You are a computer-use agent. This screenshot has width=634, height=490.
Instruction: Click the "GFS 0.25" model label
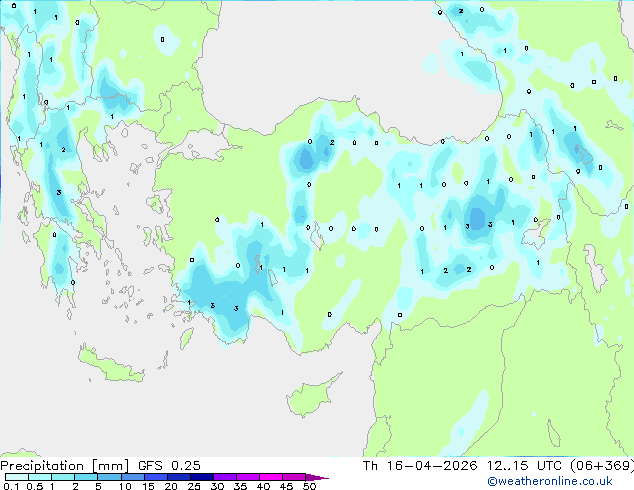169,466
